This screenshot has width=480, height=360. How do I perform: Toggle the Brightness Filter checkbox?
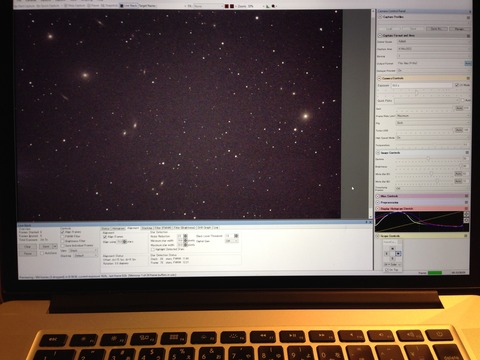62,241
